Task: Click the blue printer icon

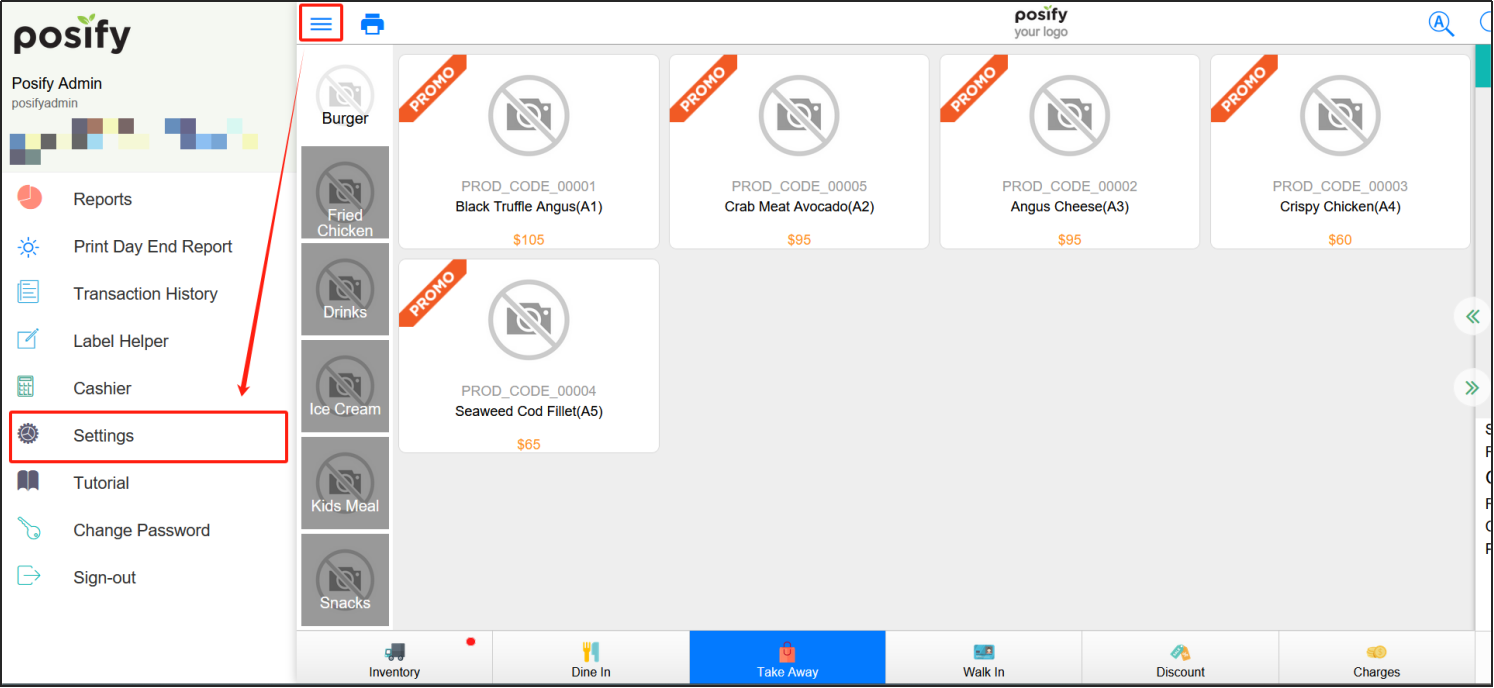Action: coord(372,24)
